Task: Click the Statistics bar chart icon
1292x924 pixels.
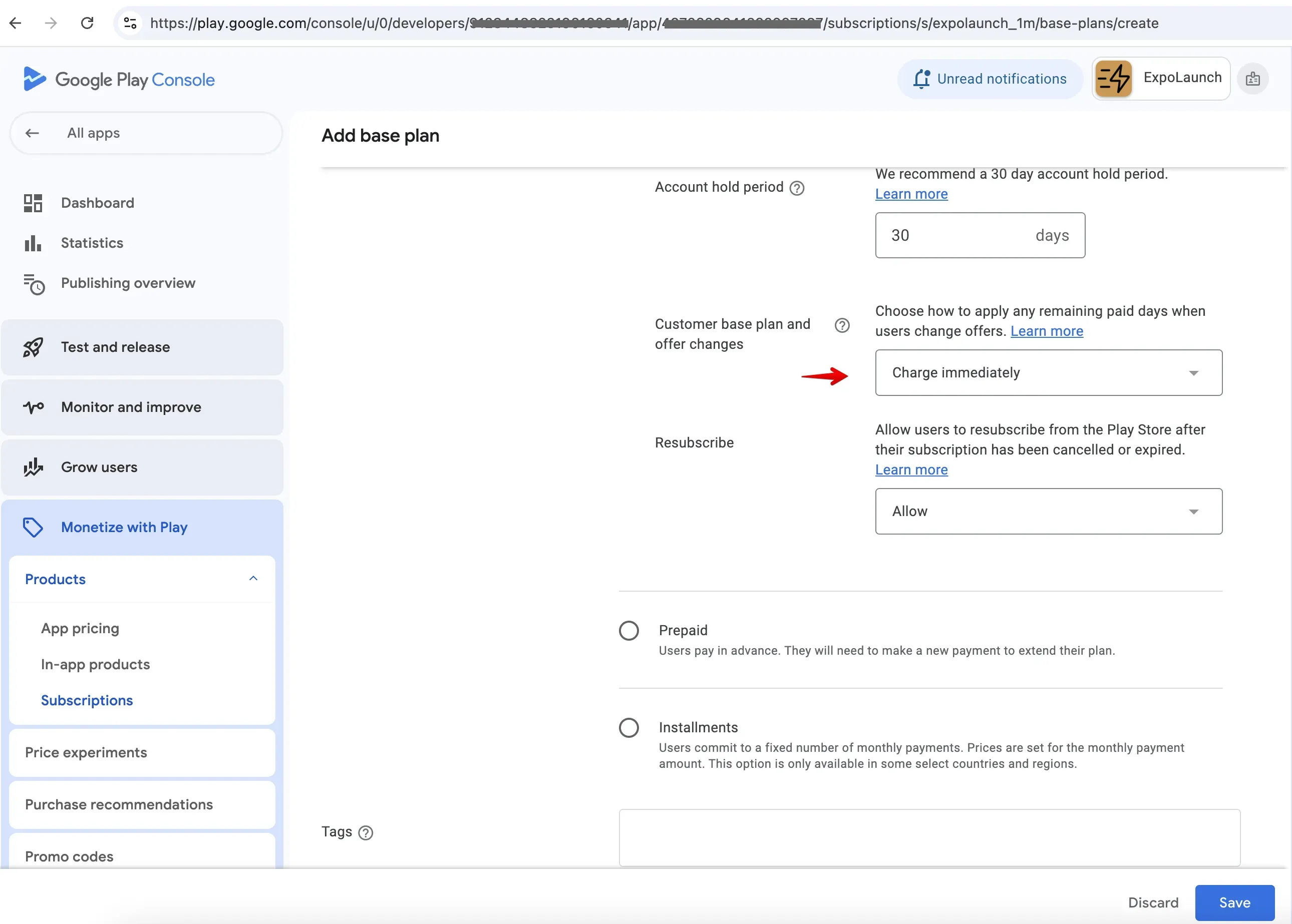Action: (33, 243)
